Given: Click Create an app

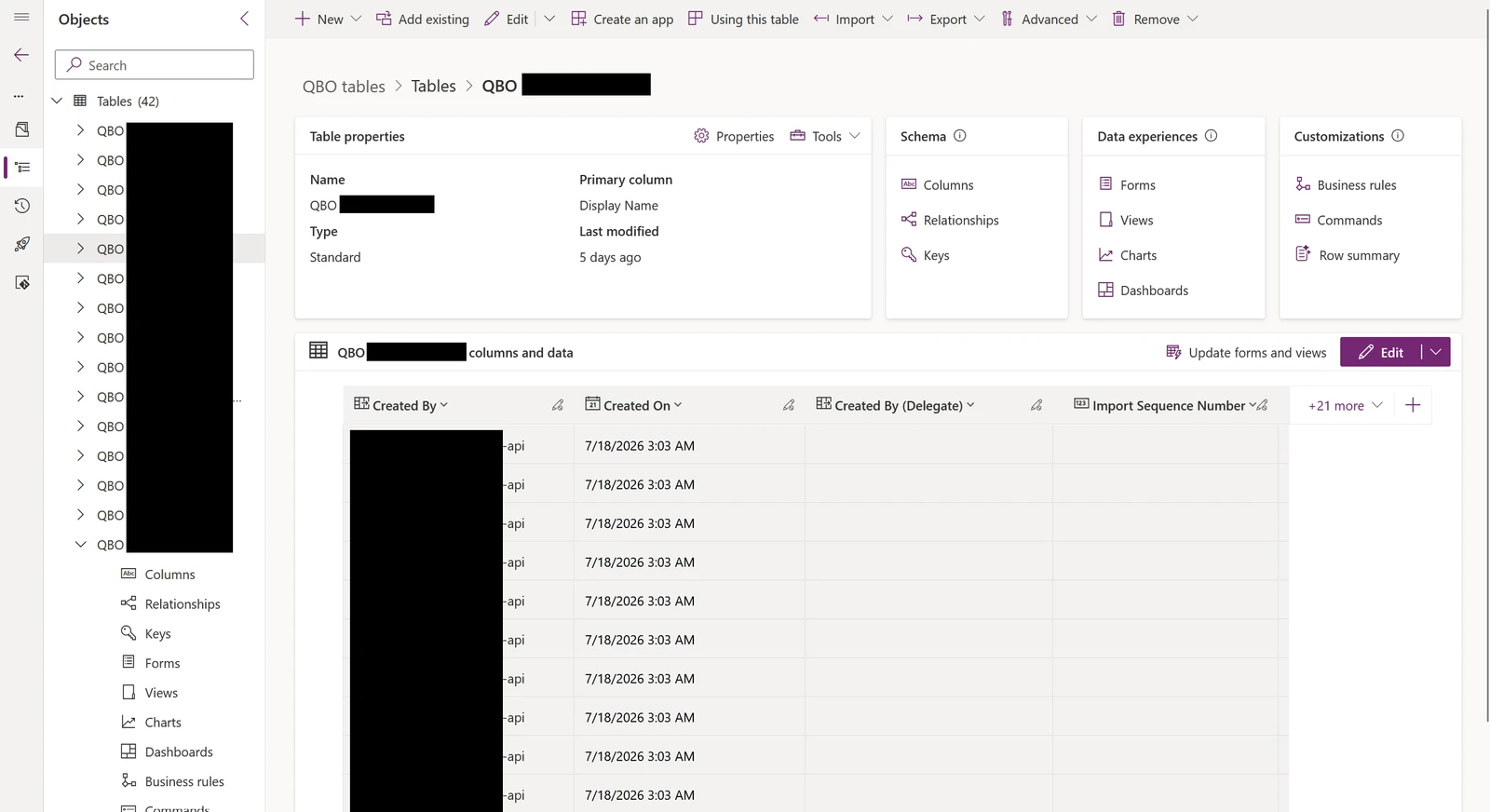Looking at the screenshot, I should [x=622, y=19].
